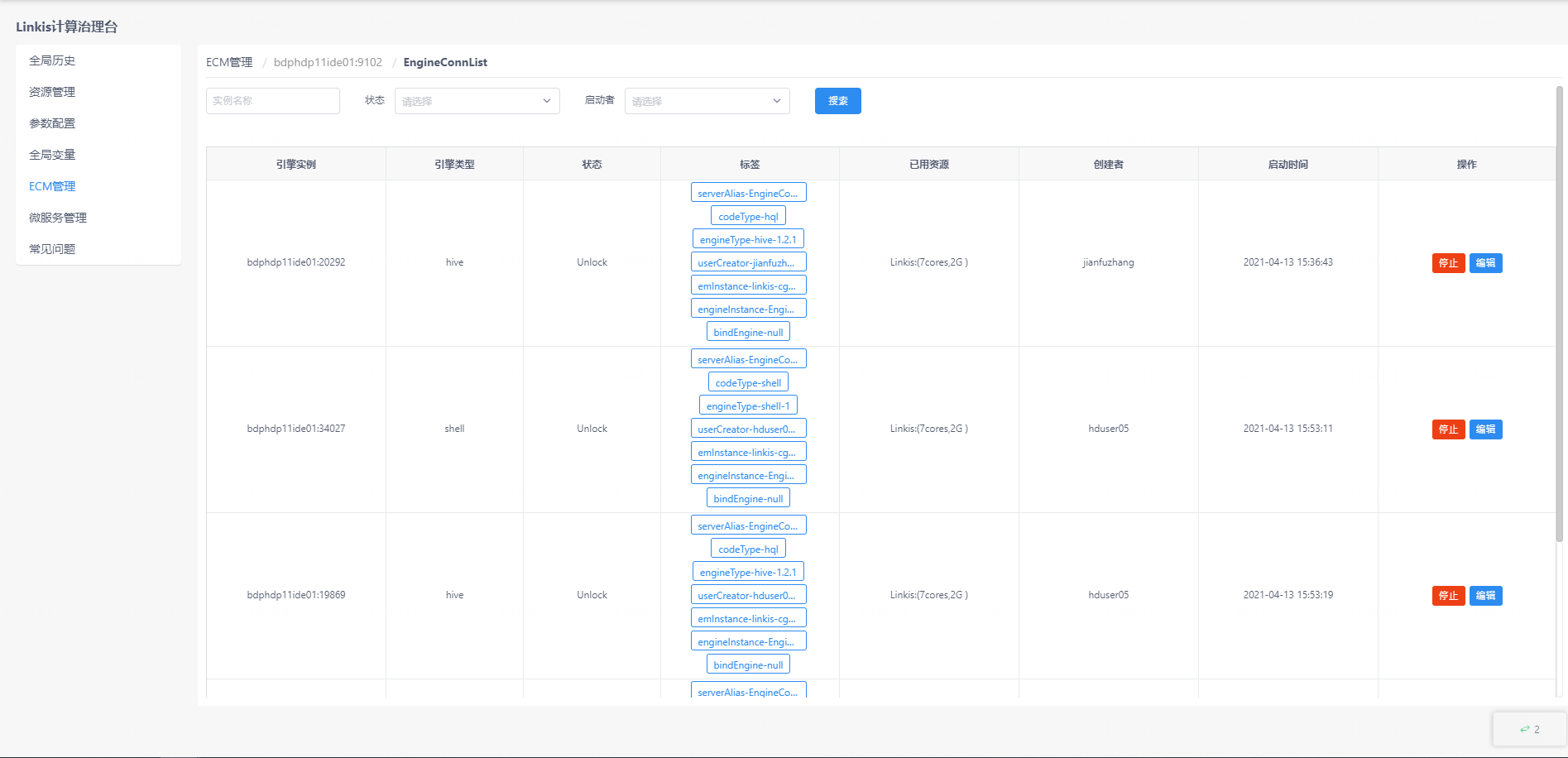Click the userCreator-jianfuzh... tag
Screen dimensions: 1568x758
748,262
